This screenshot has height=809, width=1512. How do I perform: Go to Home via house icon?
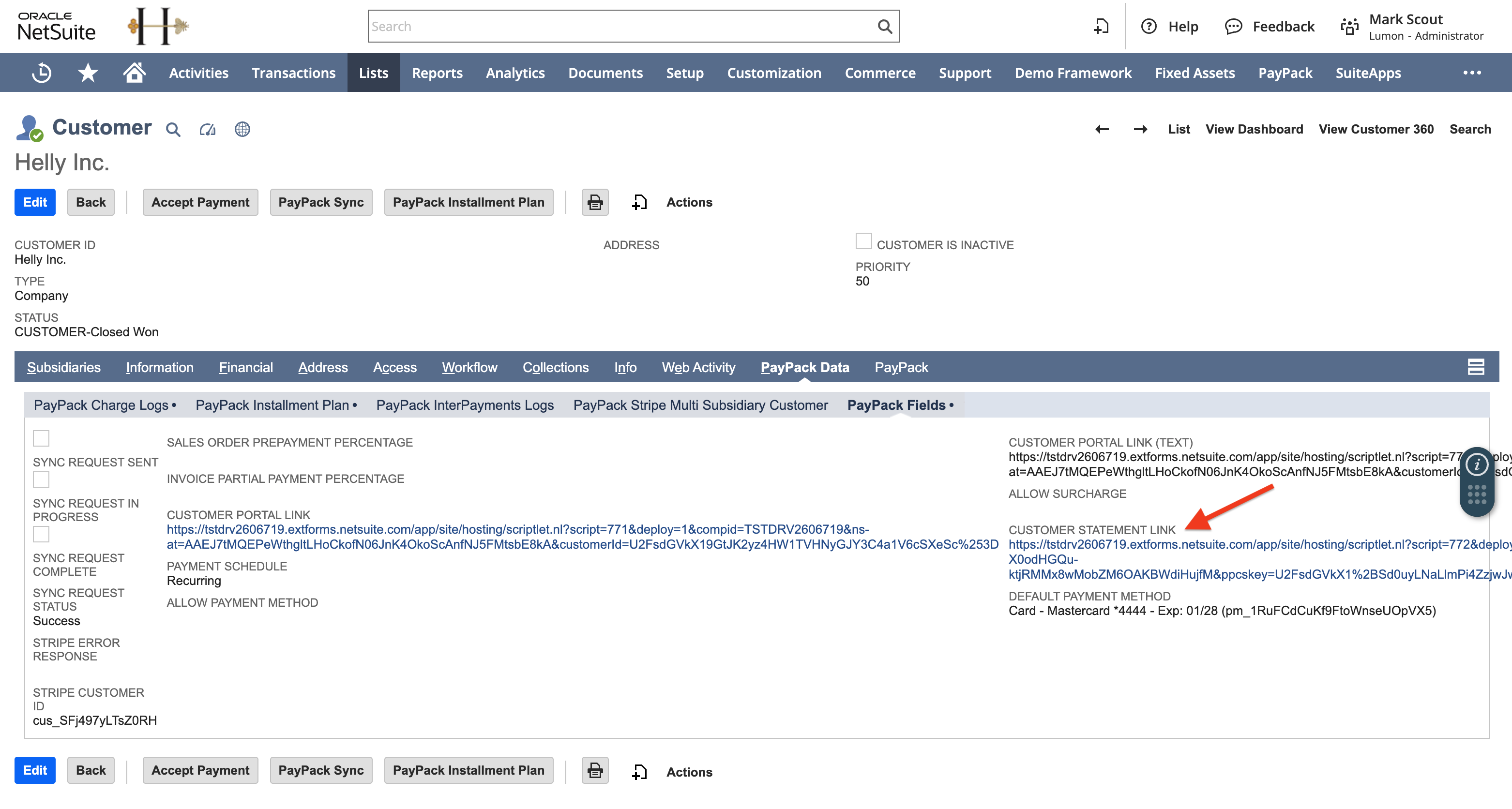[x=135, y=73]
